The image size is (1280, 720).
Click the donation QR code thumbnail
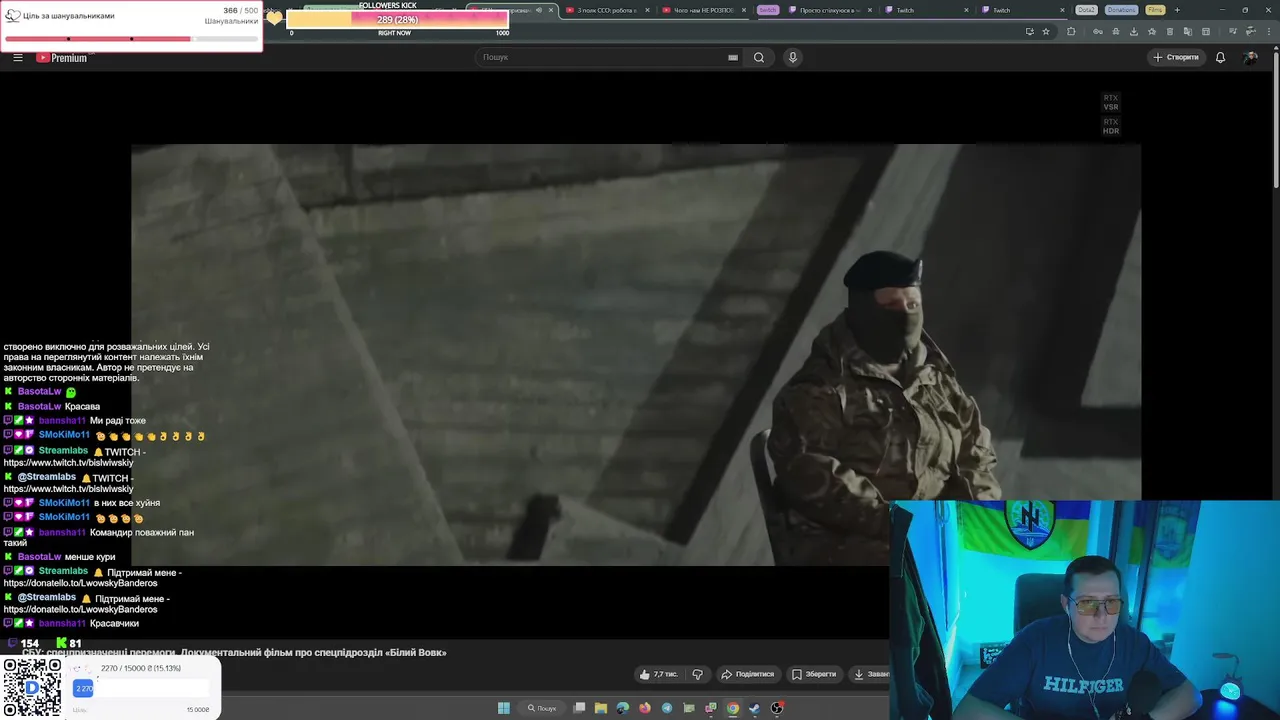[31, 688]
